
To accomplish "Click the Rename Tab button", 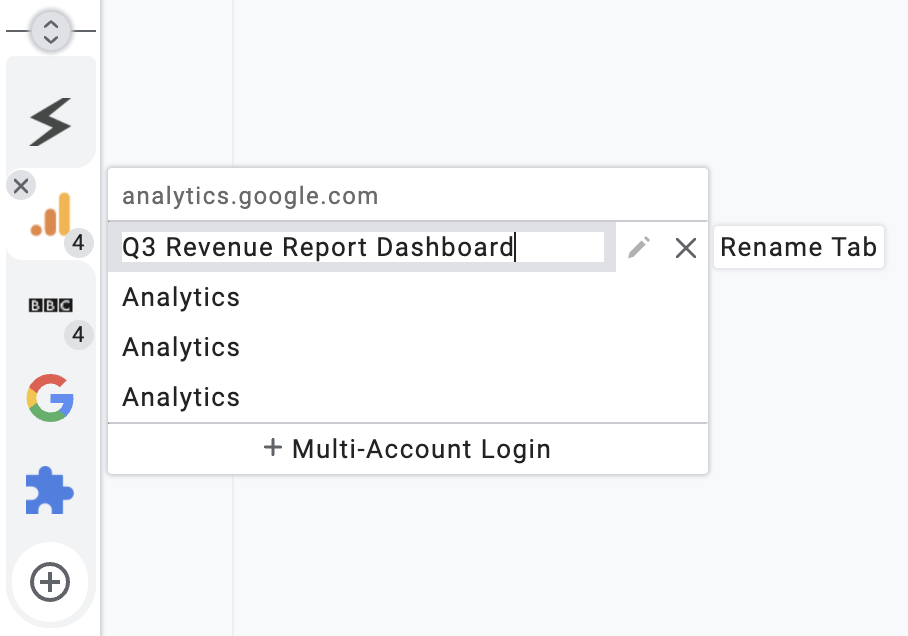I will point(798,247).
